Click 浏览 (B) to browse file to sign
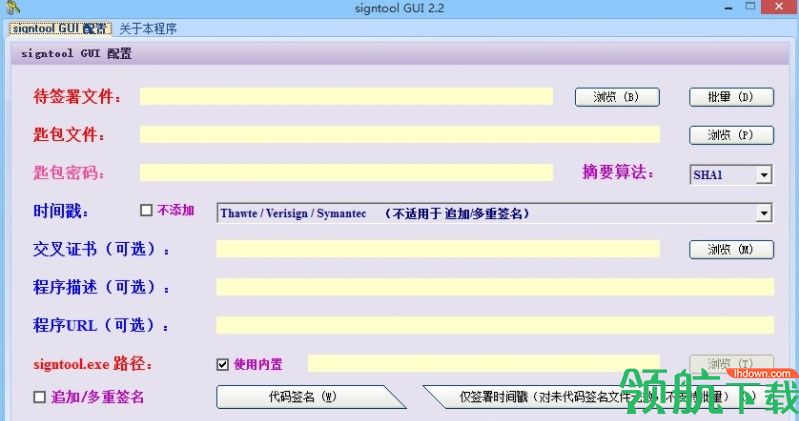799x421 pixels. coord(617,97)
